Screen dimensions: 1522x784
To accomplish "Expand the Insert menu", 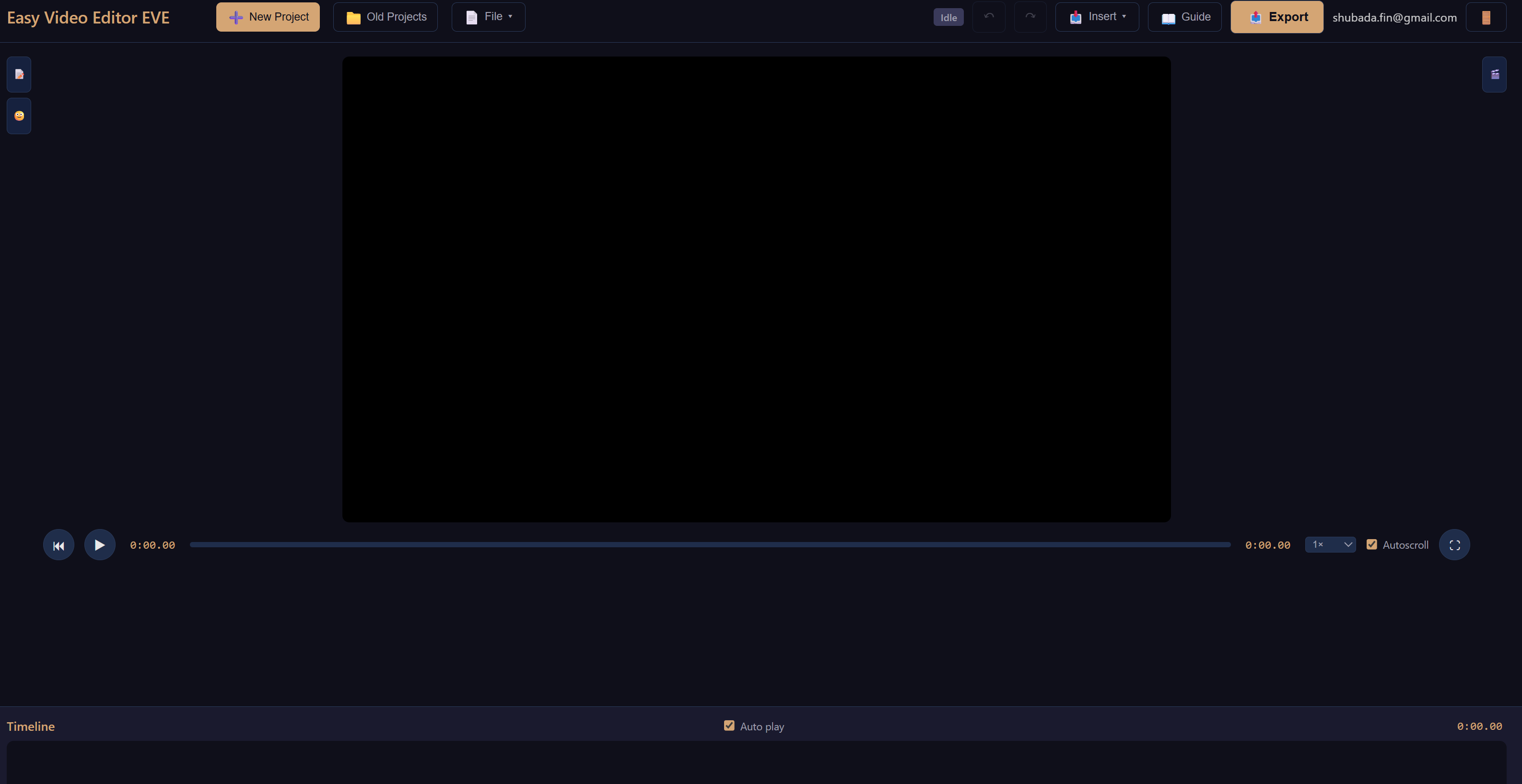I will [x=1097, y=17].
